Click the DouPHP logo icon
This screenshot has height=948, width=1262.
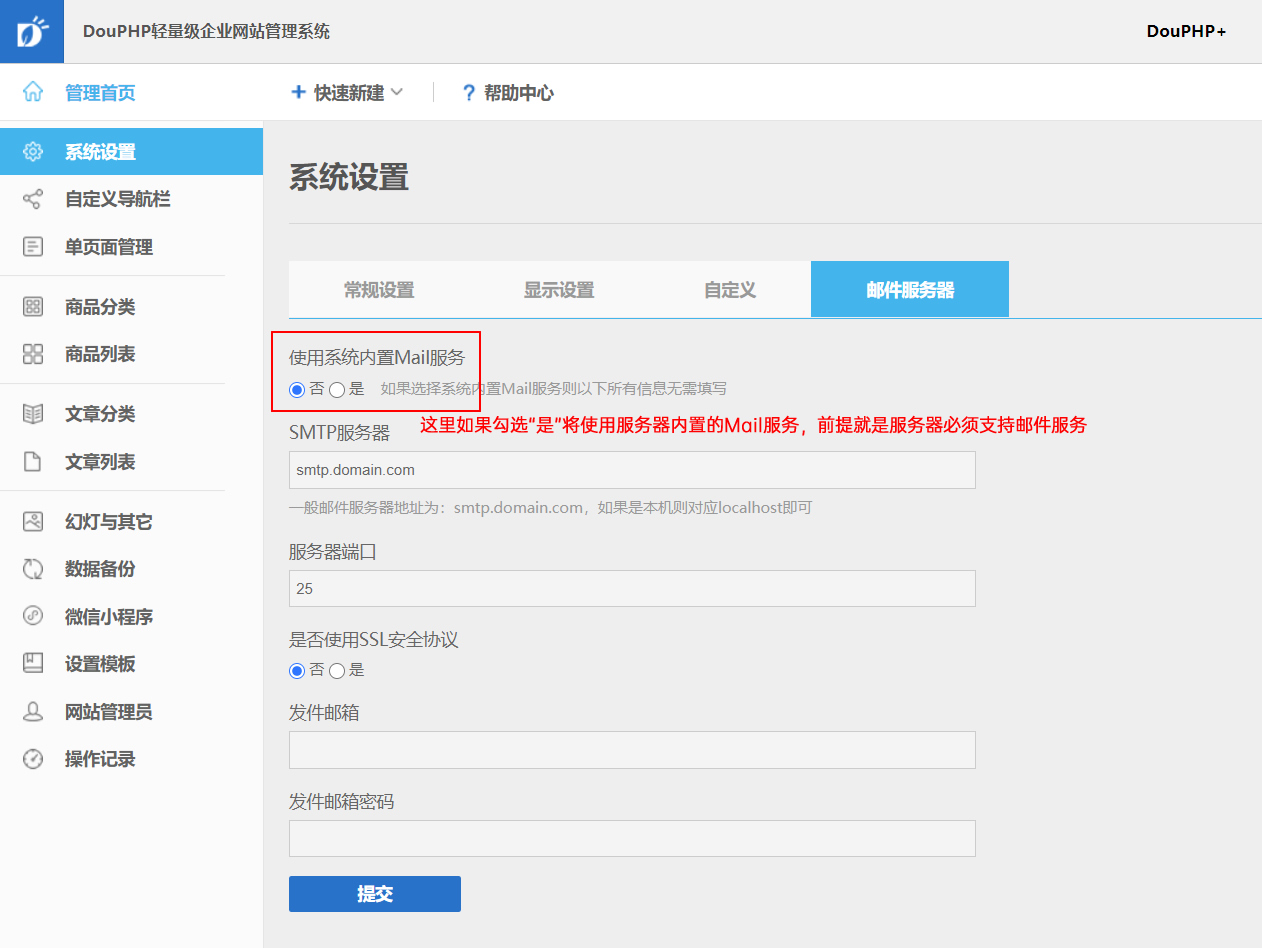pyautogui.click(x=32, y=32)
